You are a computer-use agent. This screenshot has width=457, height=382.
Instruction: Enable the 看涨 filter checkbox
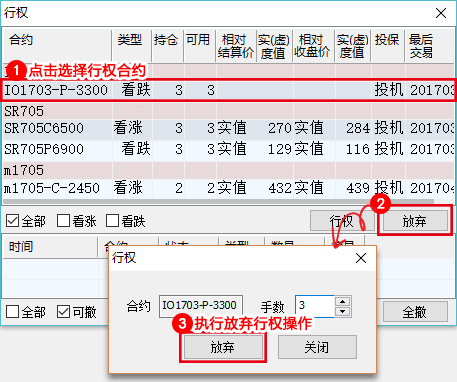pos(63,221)
